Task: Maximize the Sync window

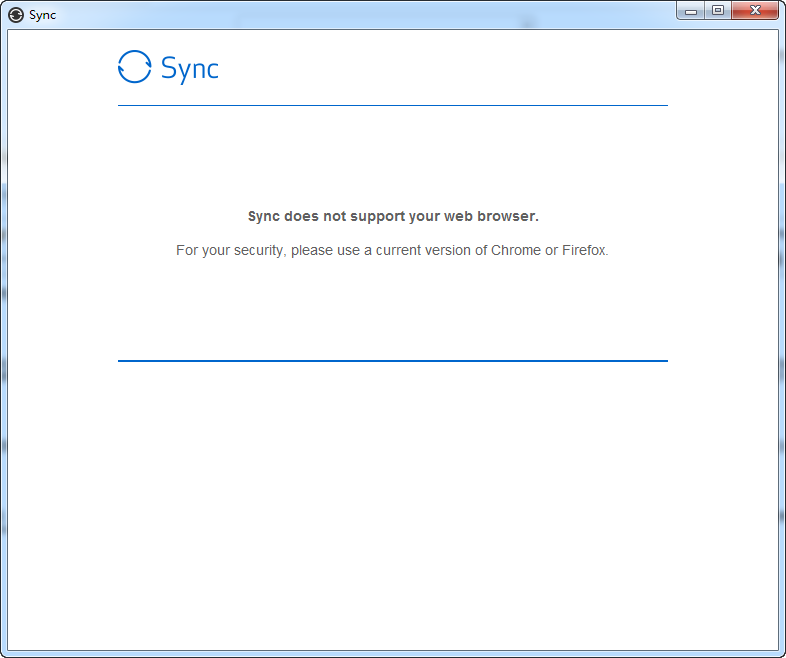Action: (x=717, y=11)
